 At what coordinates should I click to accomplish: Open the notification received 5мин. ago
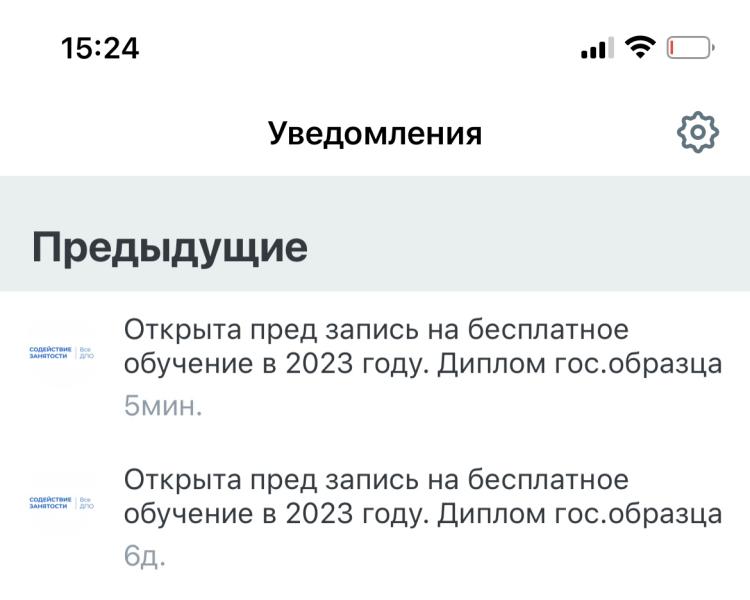coord(375,367)
